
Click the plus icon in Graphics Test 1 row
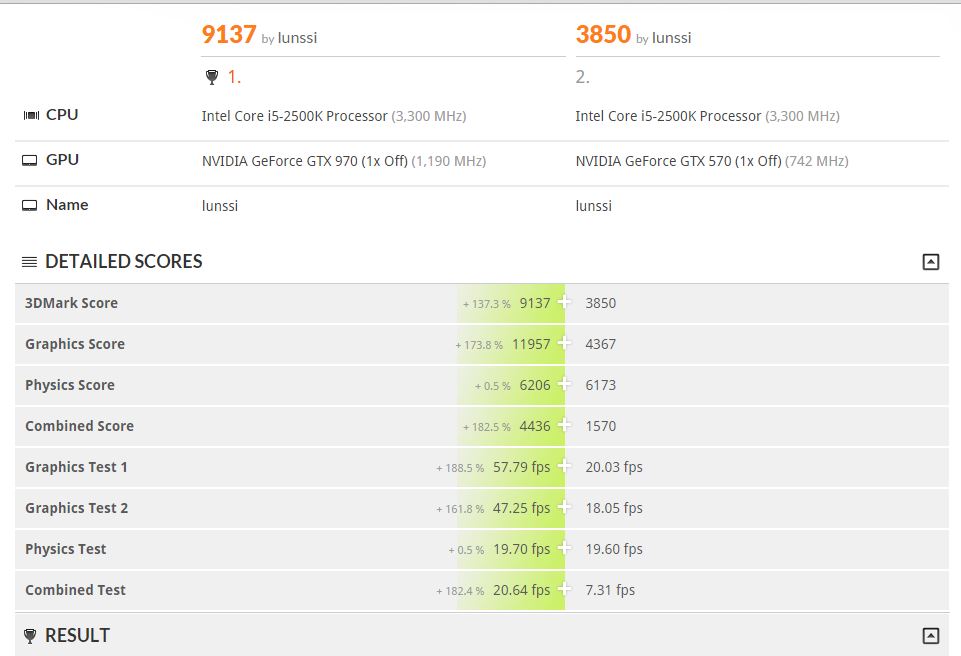point(564,467)
